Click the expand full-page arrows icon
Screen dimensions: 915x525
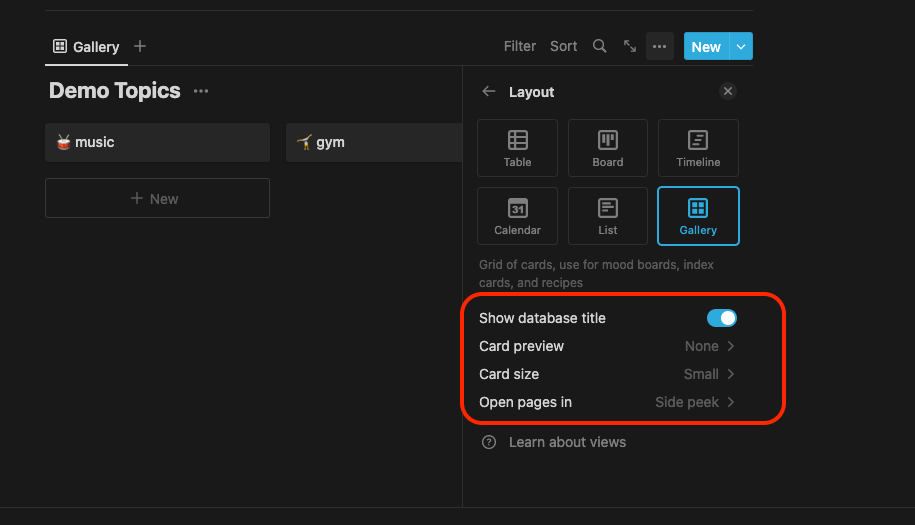[629, 46]
